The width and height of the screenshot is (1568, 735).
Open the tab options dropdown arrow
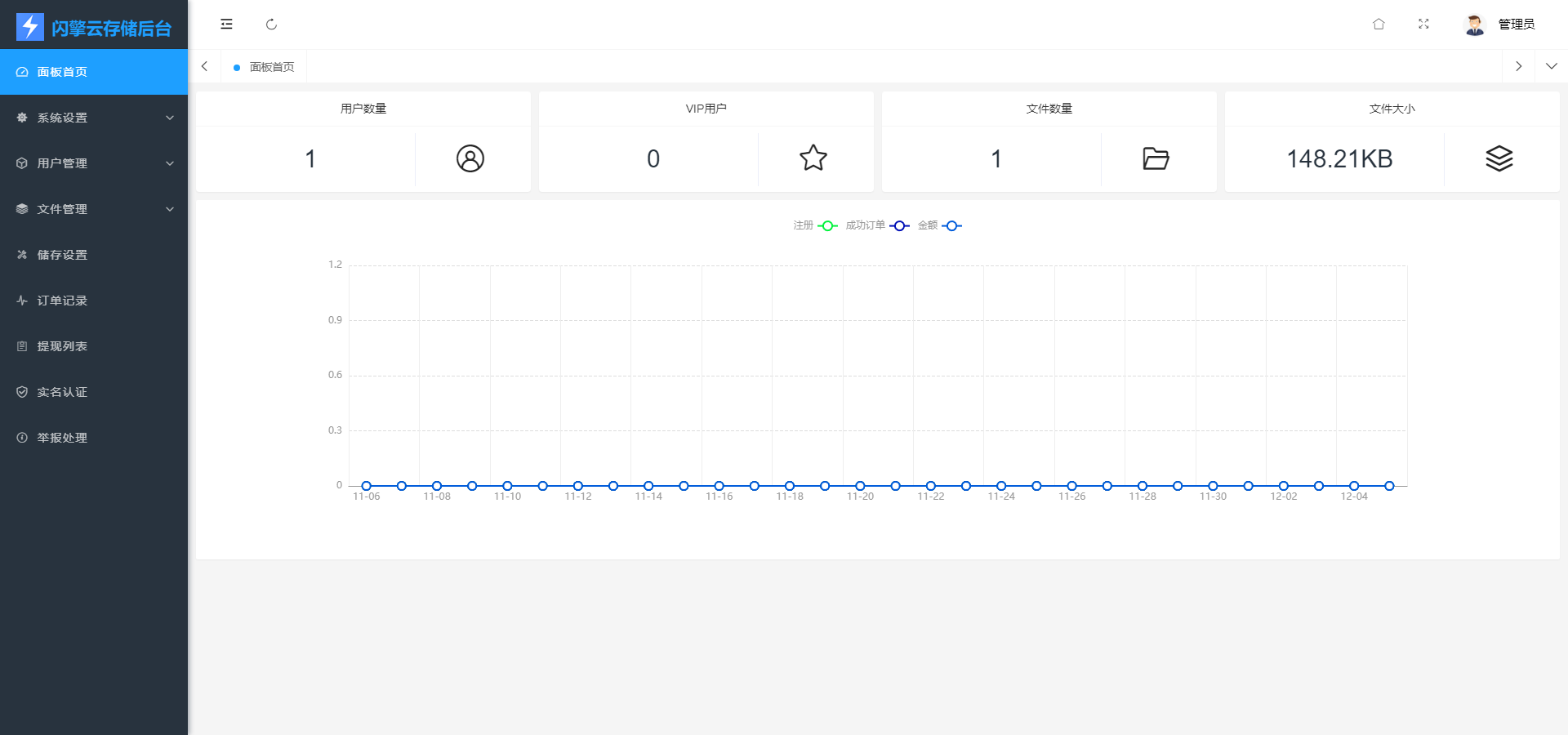(x=1551, y=66)
